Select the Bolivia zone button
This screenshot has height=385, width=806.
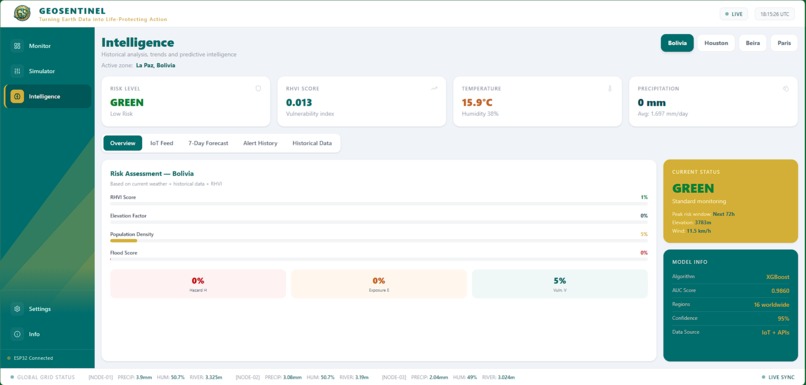pyautogui.click(x=677, y=43)
